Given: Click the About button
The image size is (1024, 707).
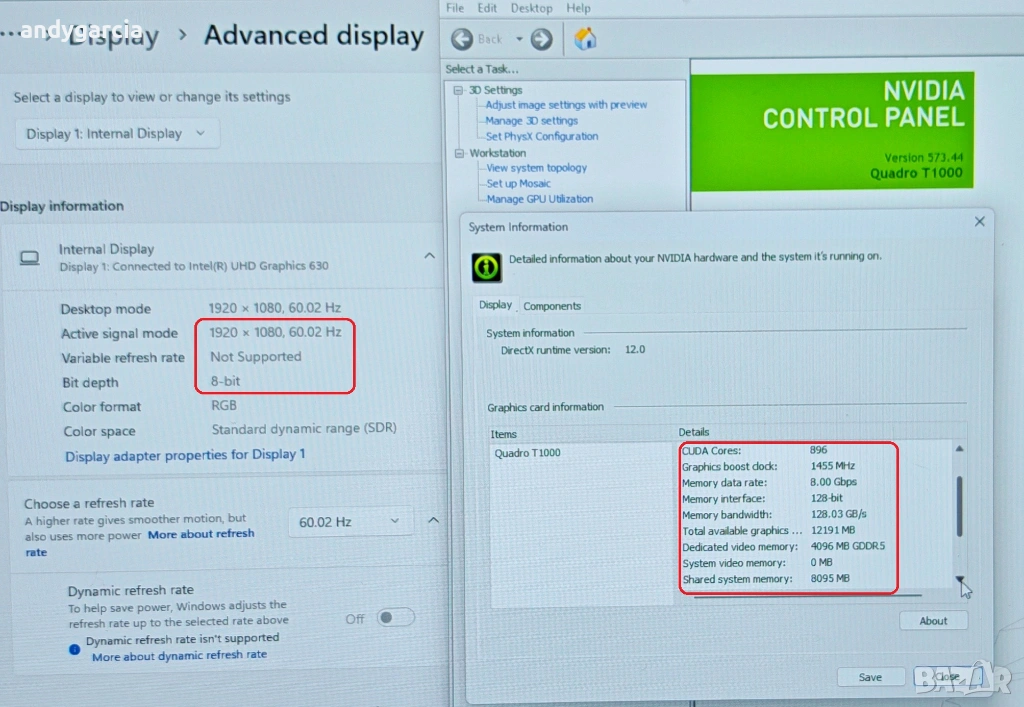Looking at the screenshot, I should (932, 621).
